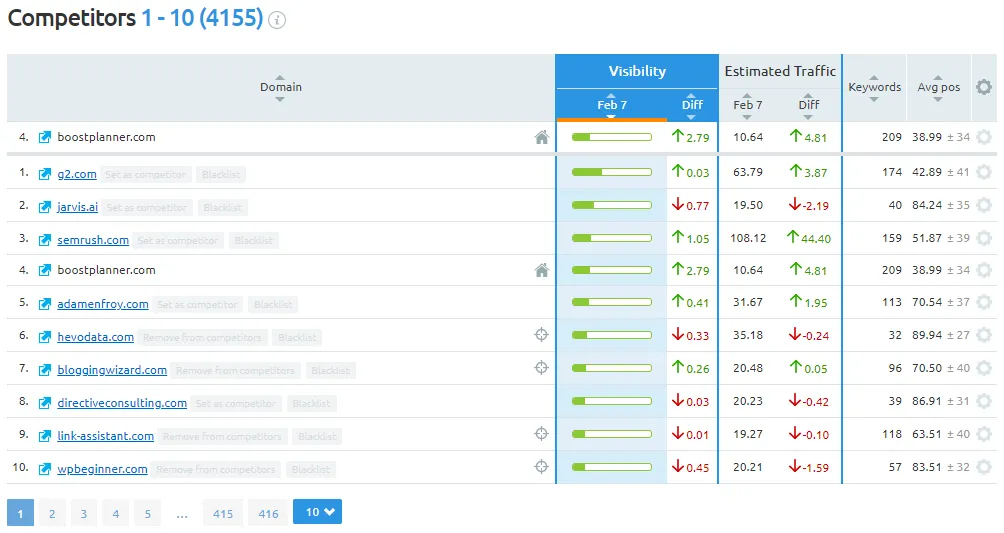Open external link icon for g2.com
This screenshot has width=1004, height=533.
tap(44, 174)
